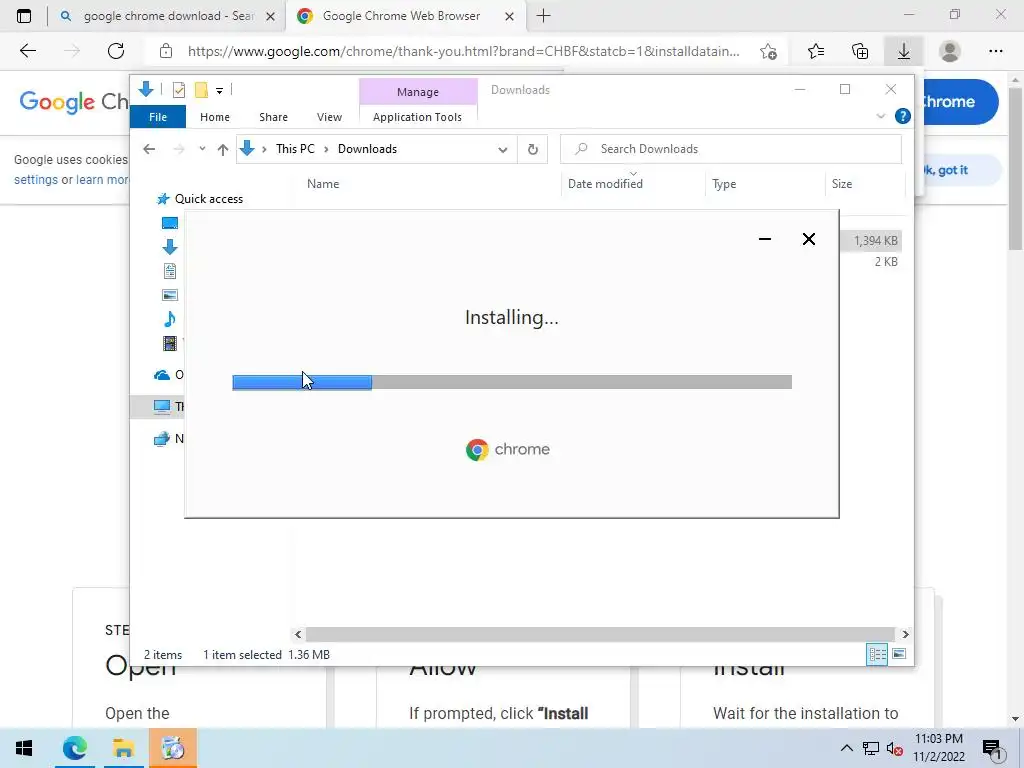Click Downloads in the breadcrumb path

tap(367, 149)
